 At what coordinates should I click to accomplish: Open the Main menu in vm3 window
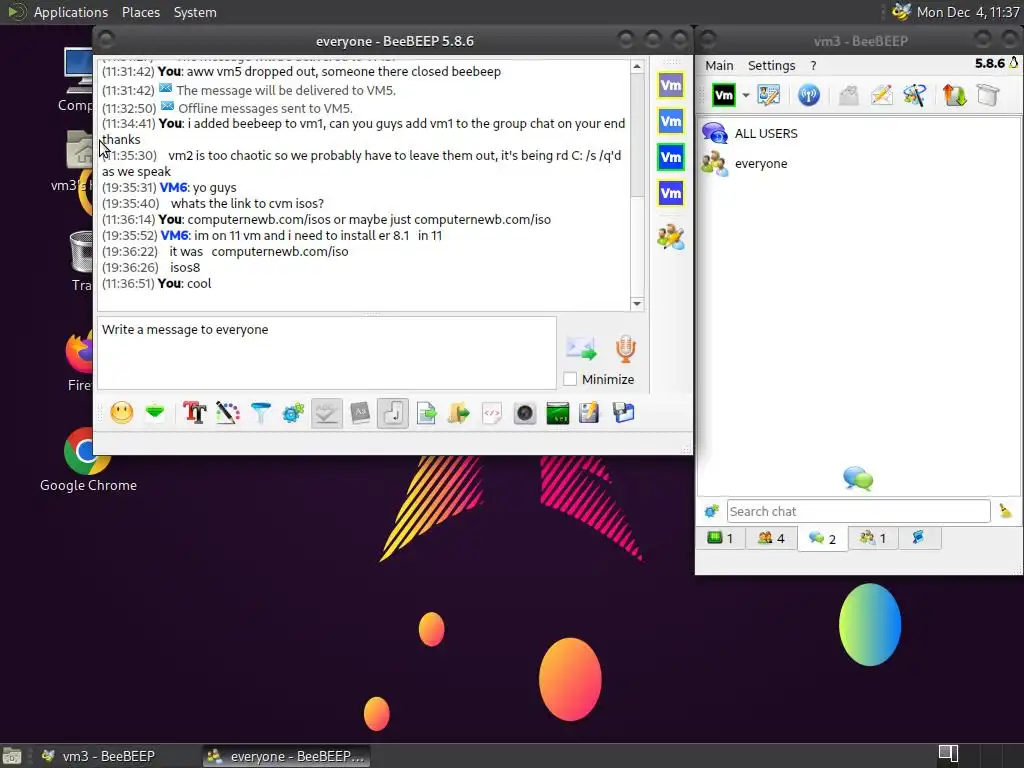coord(719,65)
